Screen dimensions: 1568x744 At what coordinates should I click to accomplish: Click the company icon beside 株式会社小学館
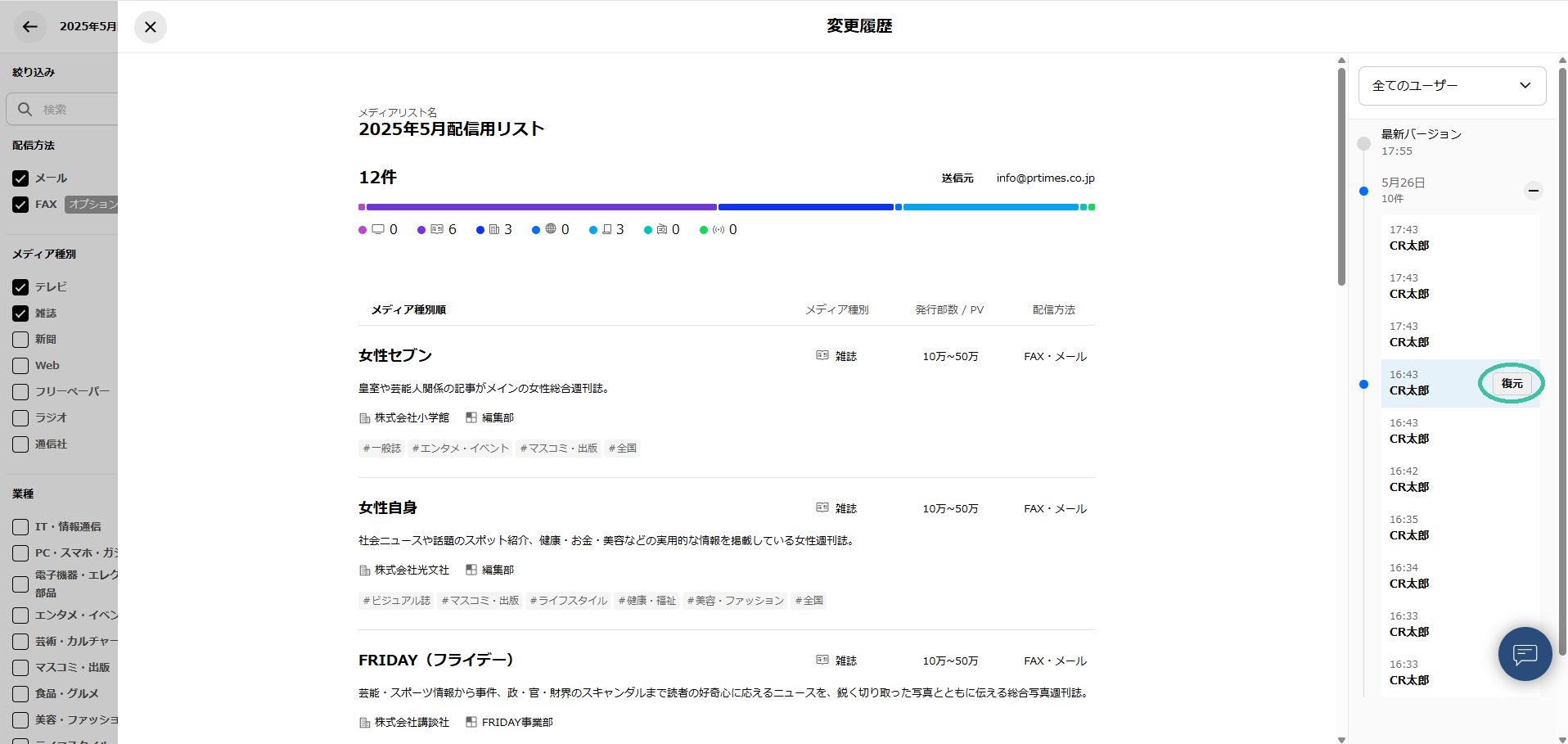click(365, 418)
